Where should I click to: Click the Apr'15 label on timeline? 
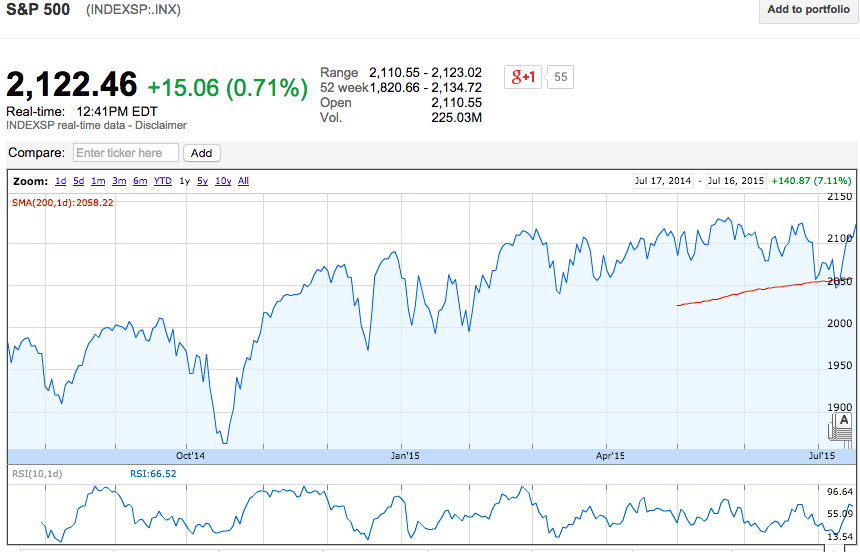pyautogui.click(x=610, y=456)
